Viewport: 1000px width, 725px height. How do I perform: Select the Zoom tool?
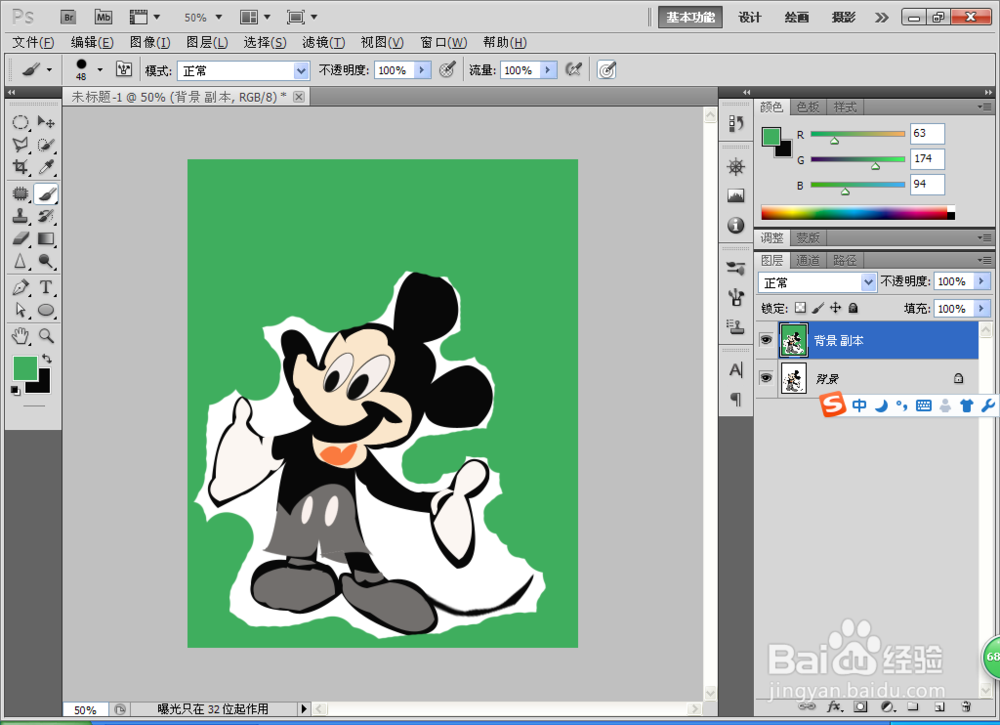[46, 335]
